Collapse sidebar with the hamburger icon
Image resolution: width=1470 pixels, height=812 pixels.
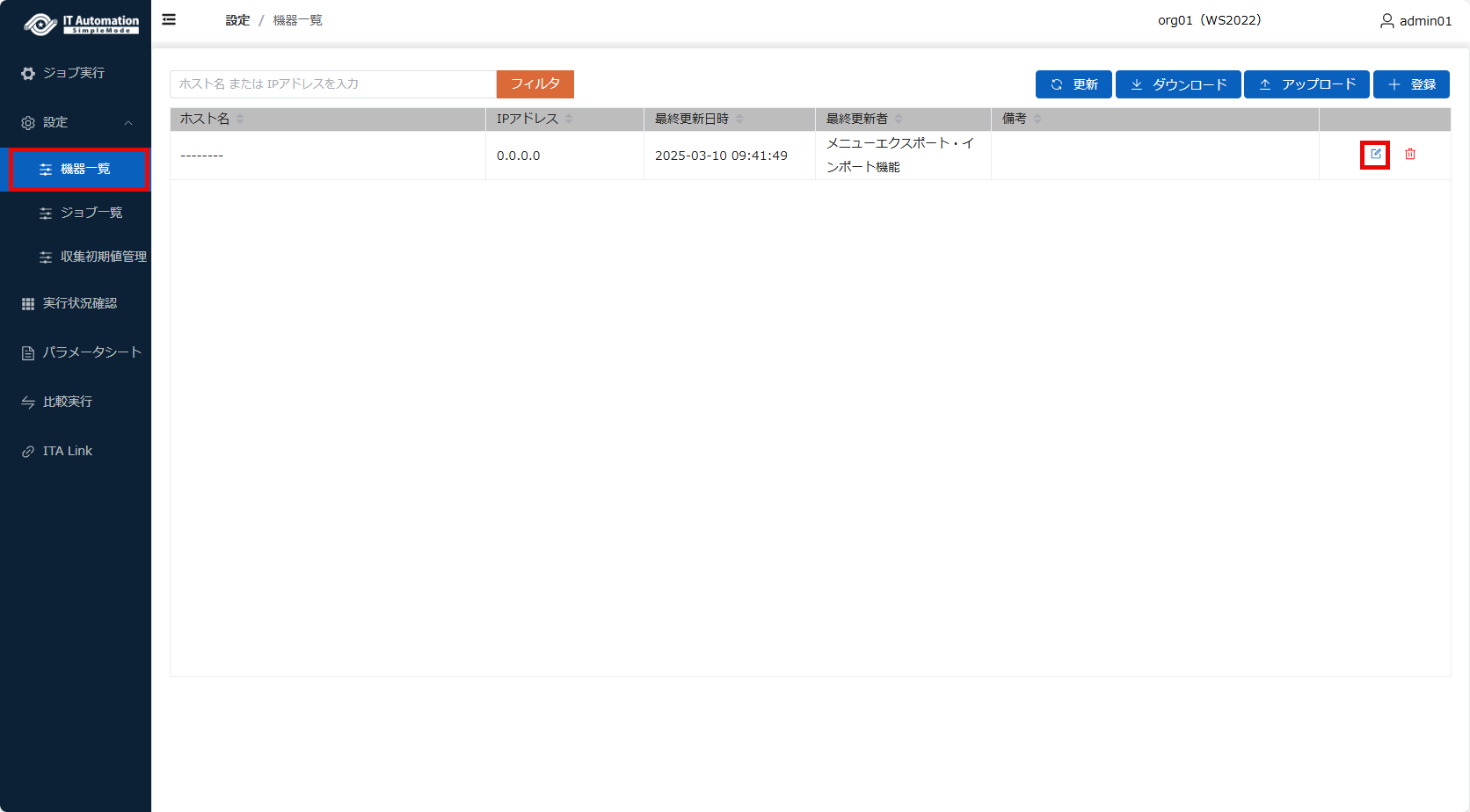[169, 19]
